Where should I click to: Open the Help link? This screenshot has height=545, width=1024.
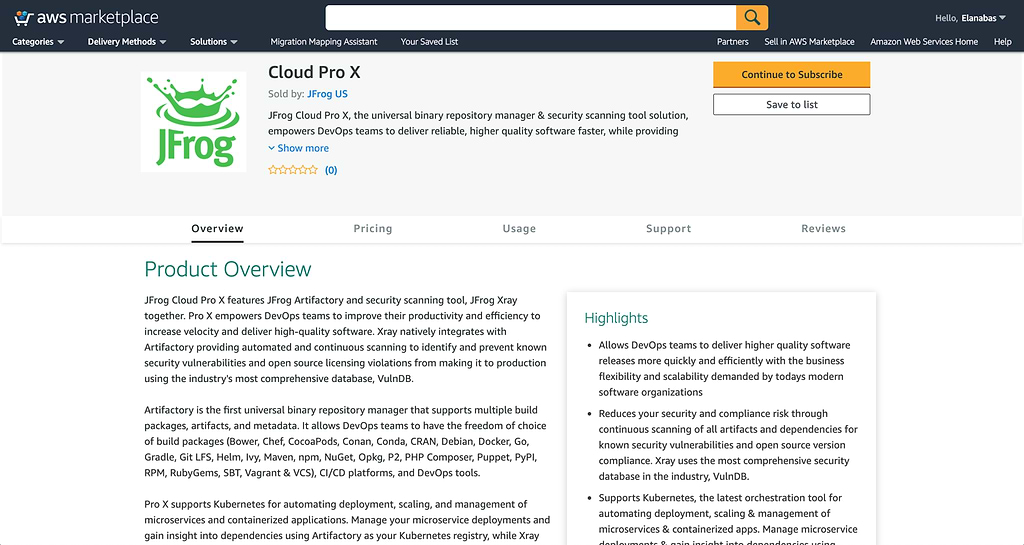1002,42
